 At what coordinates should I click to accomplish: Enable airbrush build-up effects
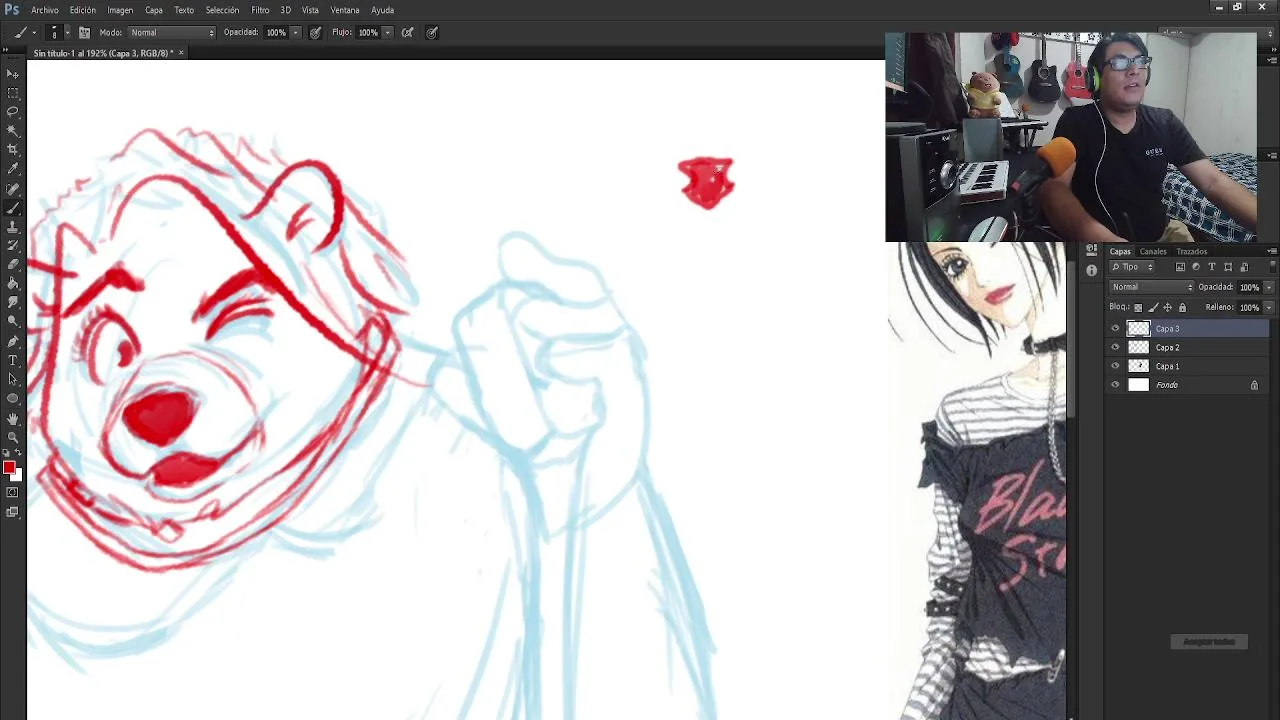[408, 32]
